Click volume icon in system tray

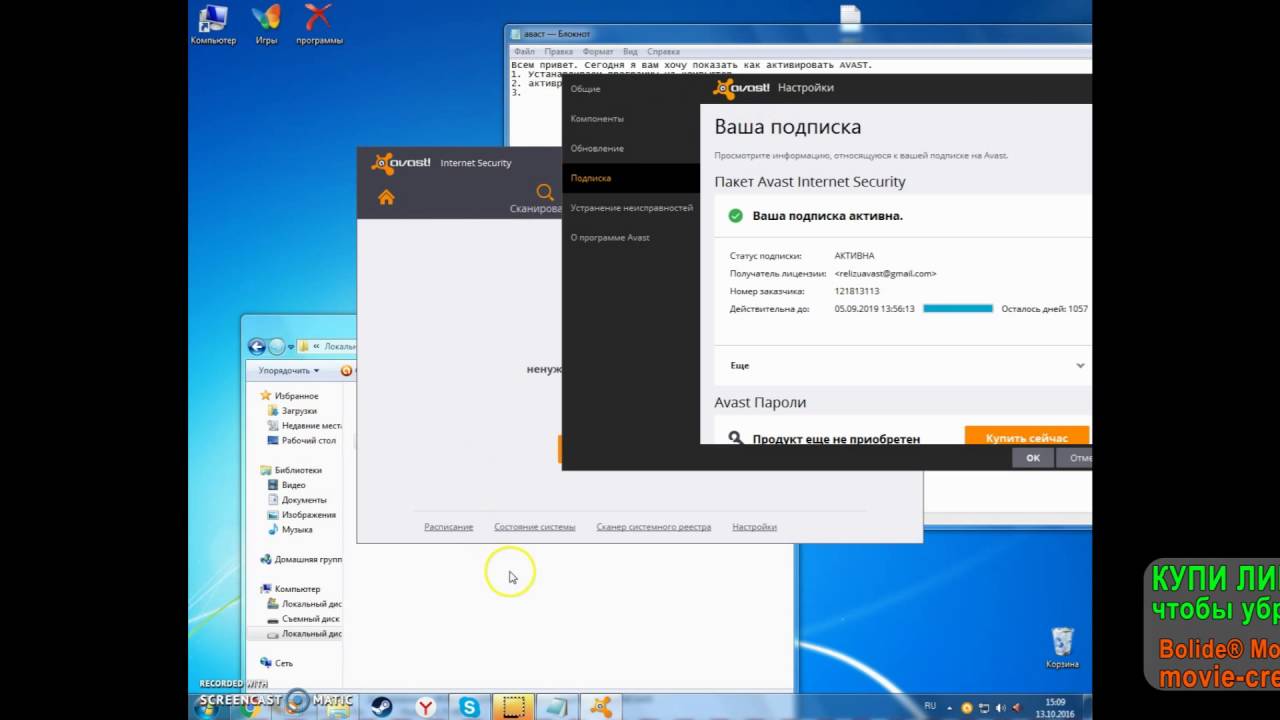pos(1002,707)
